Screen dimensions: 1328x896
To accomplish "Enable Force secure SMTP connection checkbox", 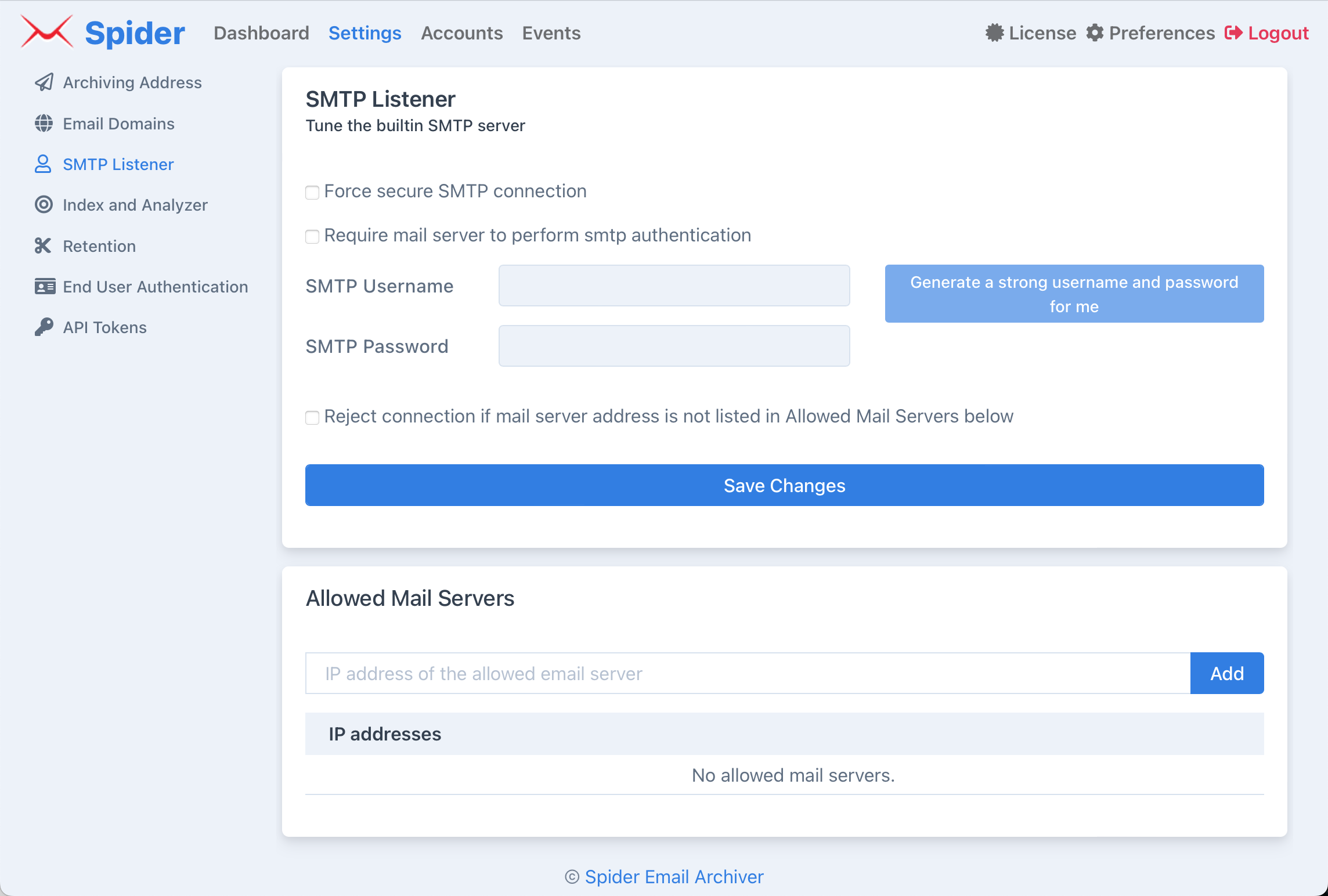I will click(x=312, y=192).
